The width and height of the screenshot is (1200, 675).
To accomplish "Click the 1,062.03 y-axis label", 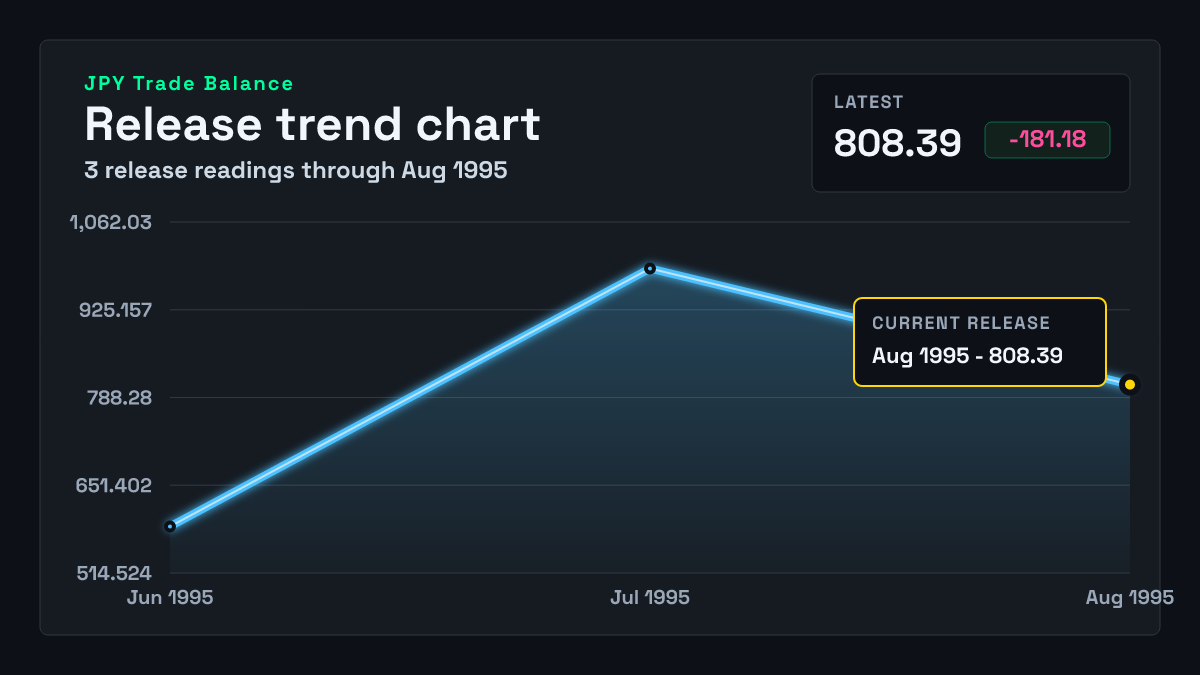I will pos(111,222).
